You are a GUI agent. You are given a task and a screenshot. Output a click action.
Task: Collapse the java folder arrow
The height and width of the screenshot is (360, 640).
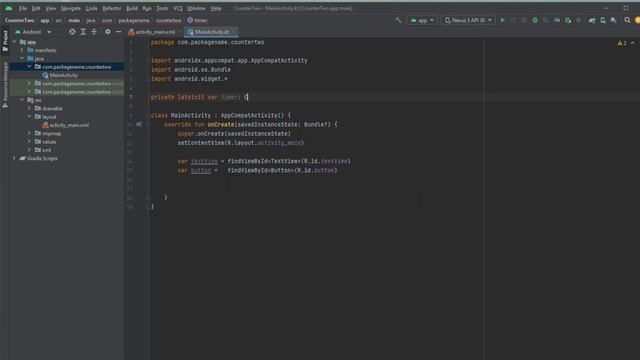click(x=22, y=58)
